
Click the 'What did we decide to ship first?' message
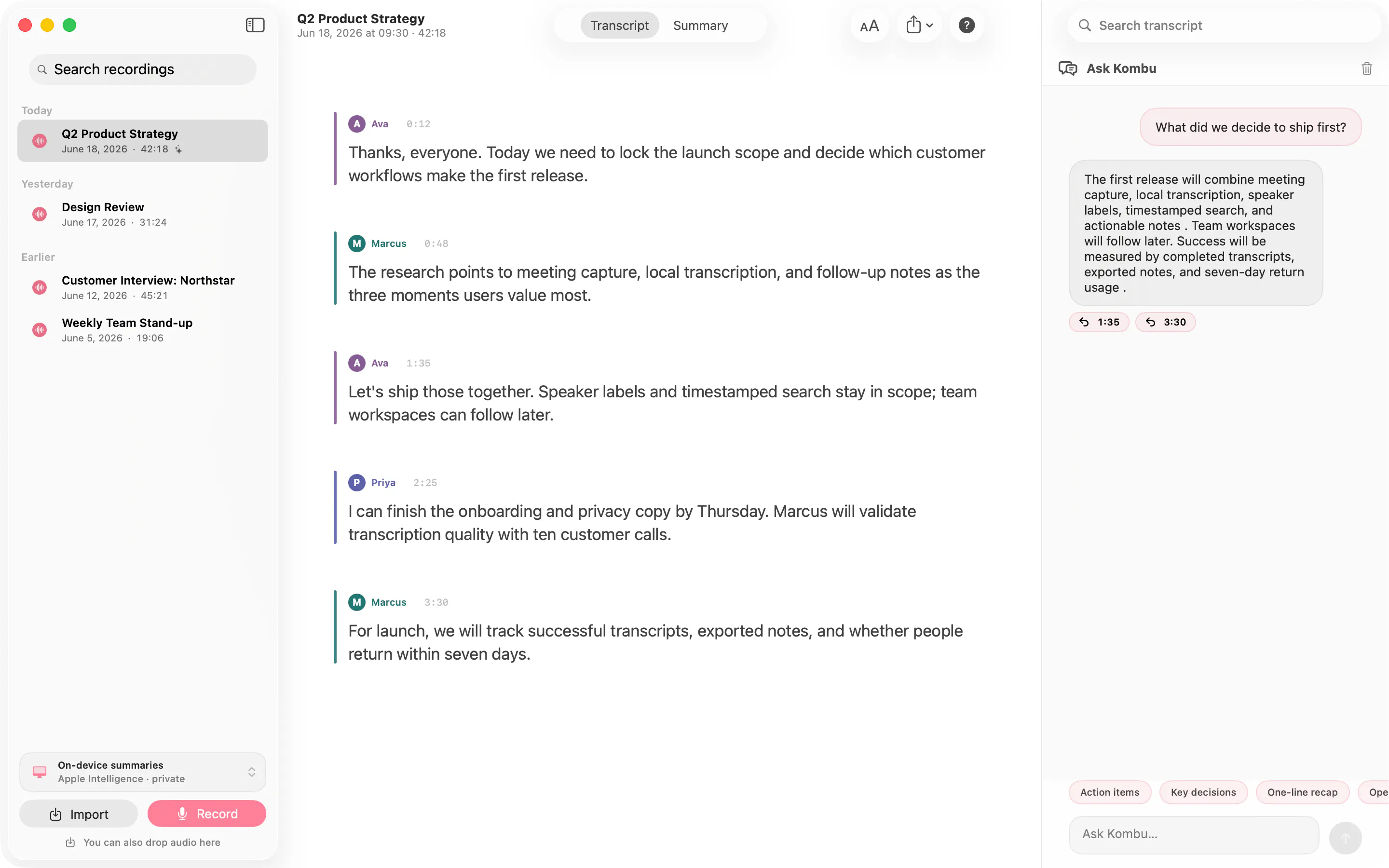point(1250,127)
